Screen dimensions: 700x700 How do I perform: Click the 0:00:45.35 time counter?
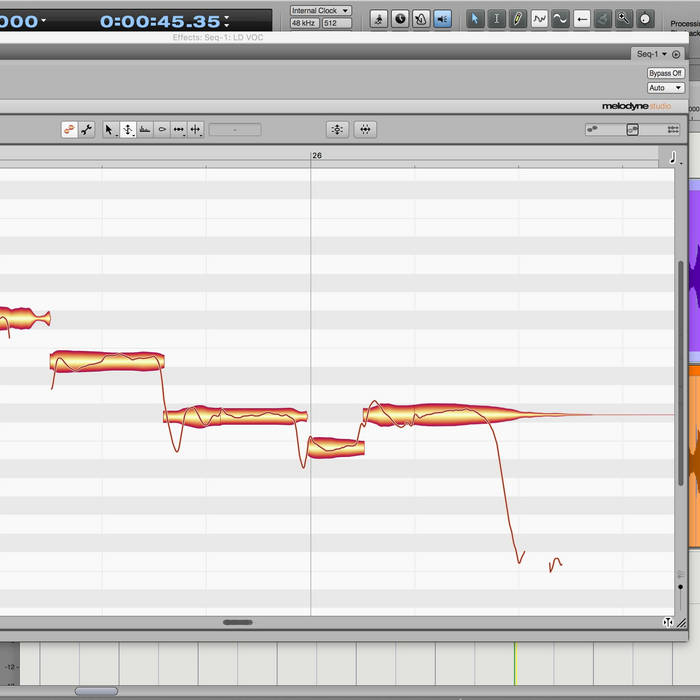(160, 21)
